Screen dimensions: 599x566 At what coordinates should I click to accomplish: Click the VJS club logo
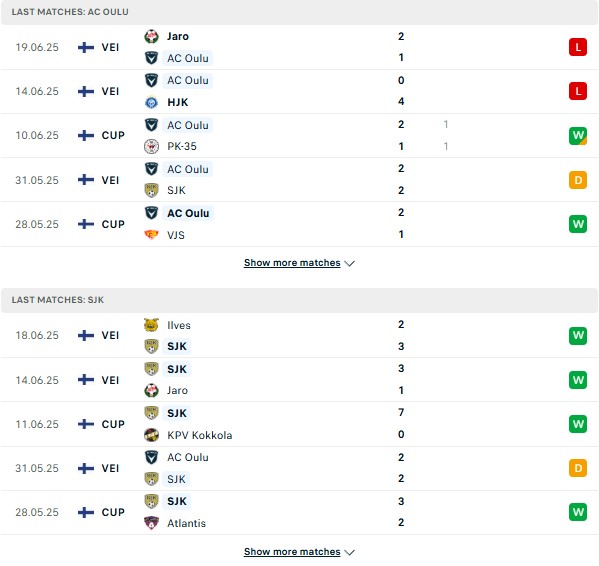tap(151, 234)
